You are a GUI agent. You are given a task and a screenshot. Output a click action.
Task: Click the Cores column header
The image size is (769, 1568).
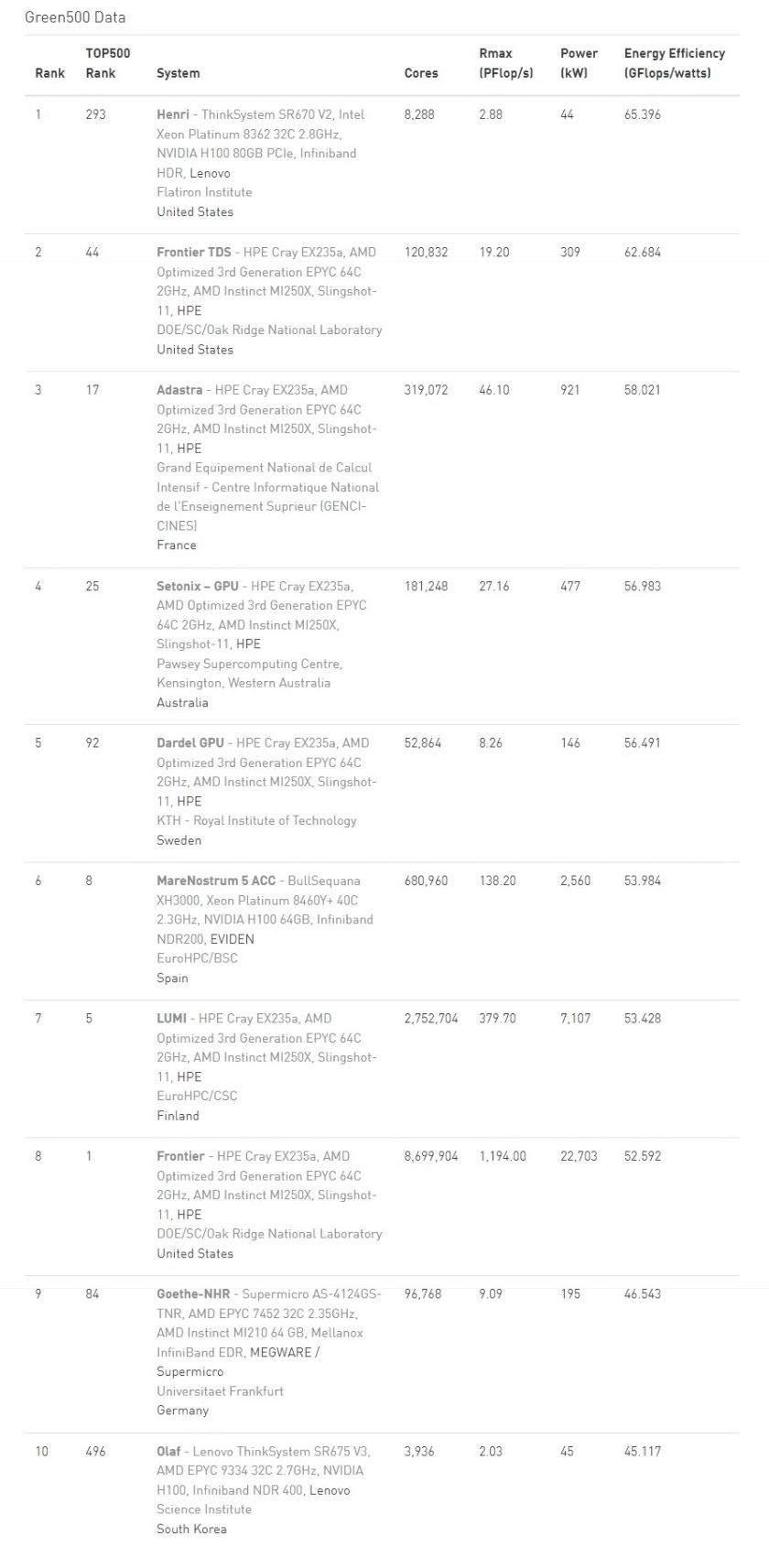tap(421, 73)
